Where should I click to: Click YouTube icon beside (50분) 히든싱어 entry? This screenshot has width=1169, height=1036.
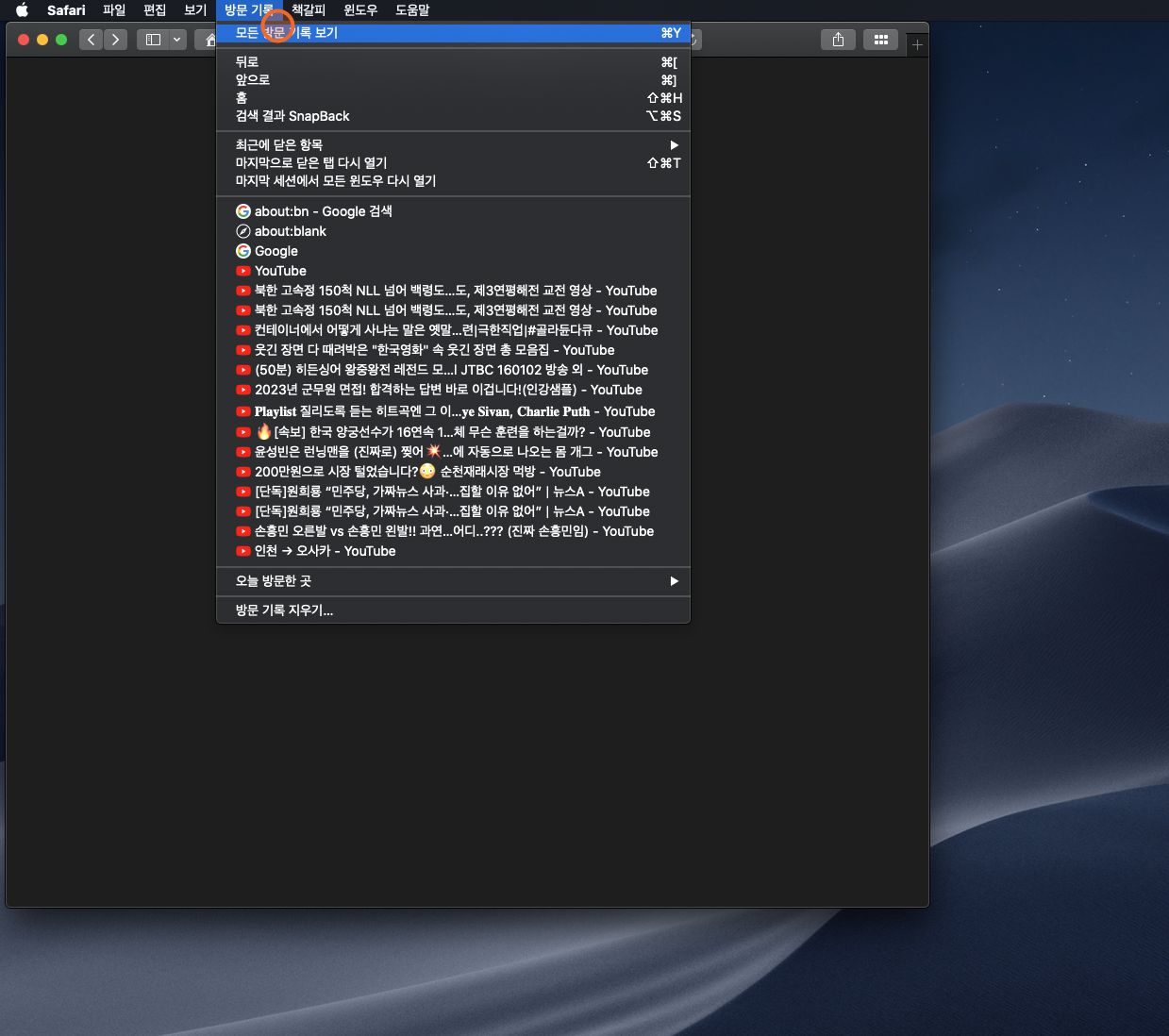click(243, 370)
